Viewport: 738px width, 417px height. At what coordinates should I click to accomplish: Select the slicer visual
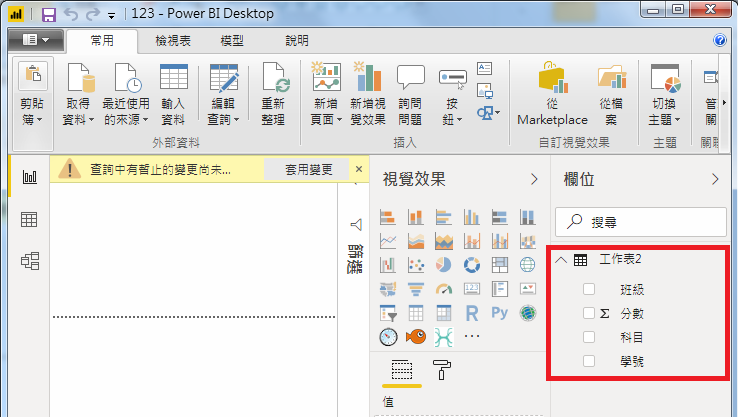(x=388, y=313)
